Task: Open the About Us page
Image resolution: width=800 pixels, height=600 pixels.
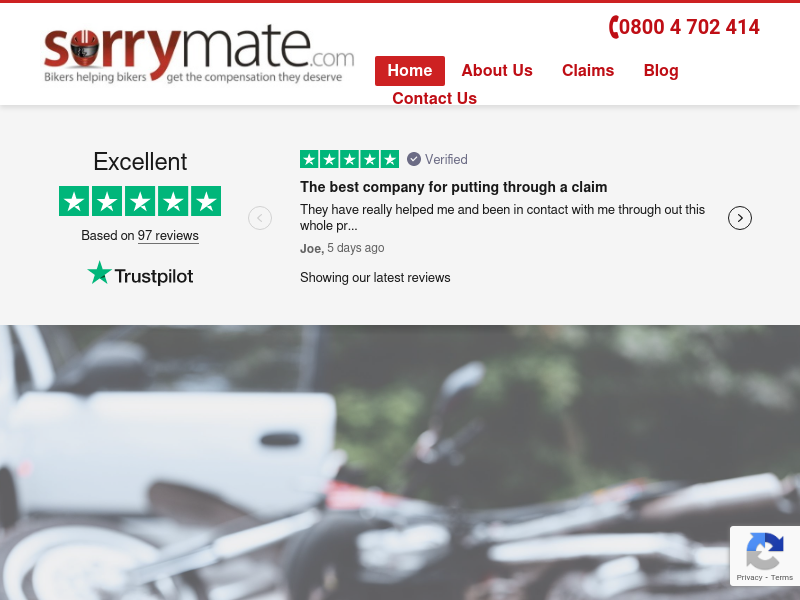Action: coord(497,70)
